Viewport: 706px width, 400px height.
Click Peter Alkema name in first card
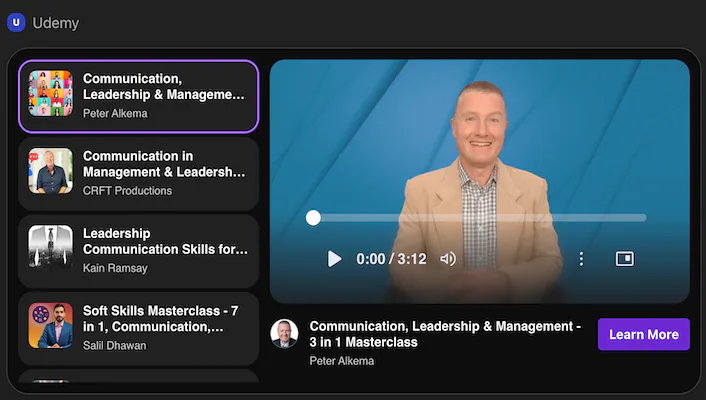point(115,113)
